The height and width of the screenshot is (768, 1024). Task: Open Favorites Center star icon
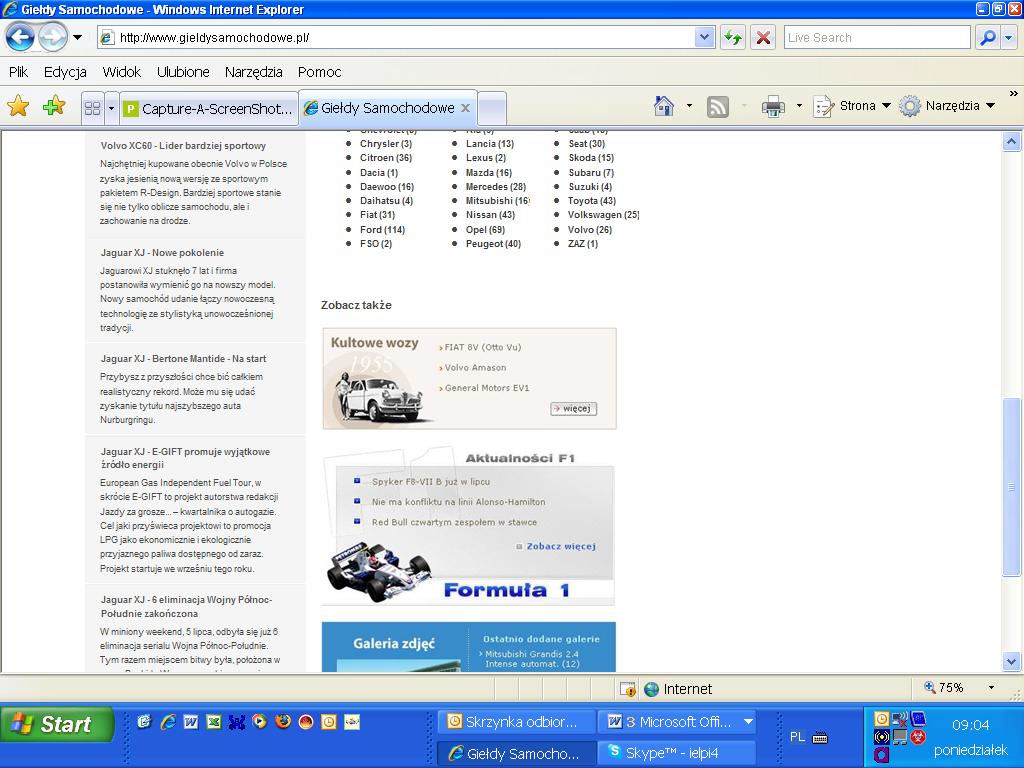[x=18, y=106]
